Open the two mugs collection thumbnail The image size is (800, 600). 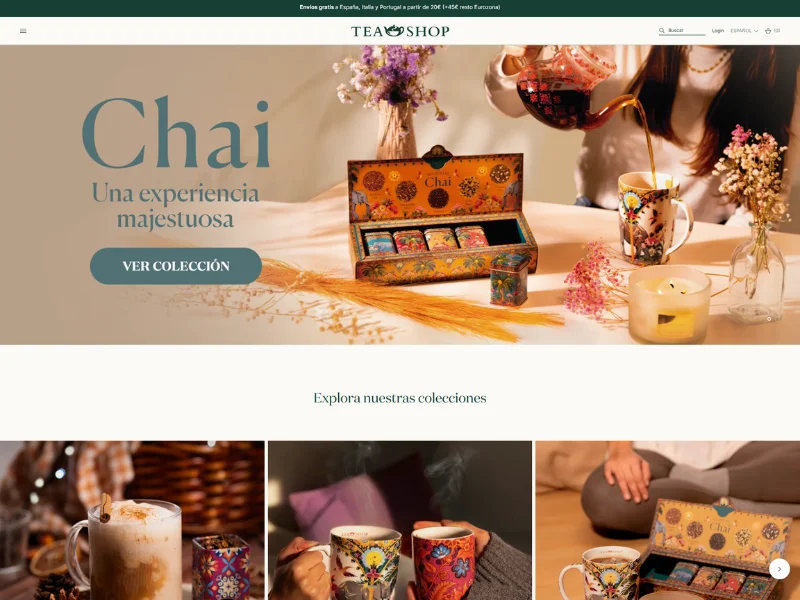tap(400, 520)
